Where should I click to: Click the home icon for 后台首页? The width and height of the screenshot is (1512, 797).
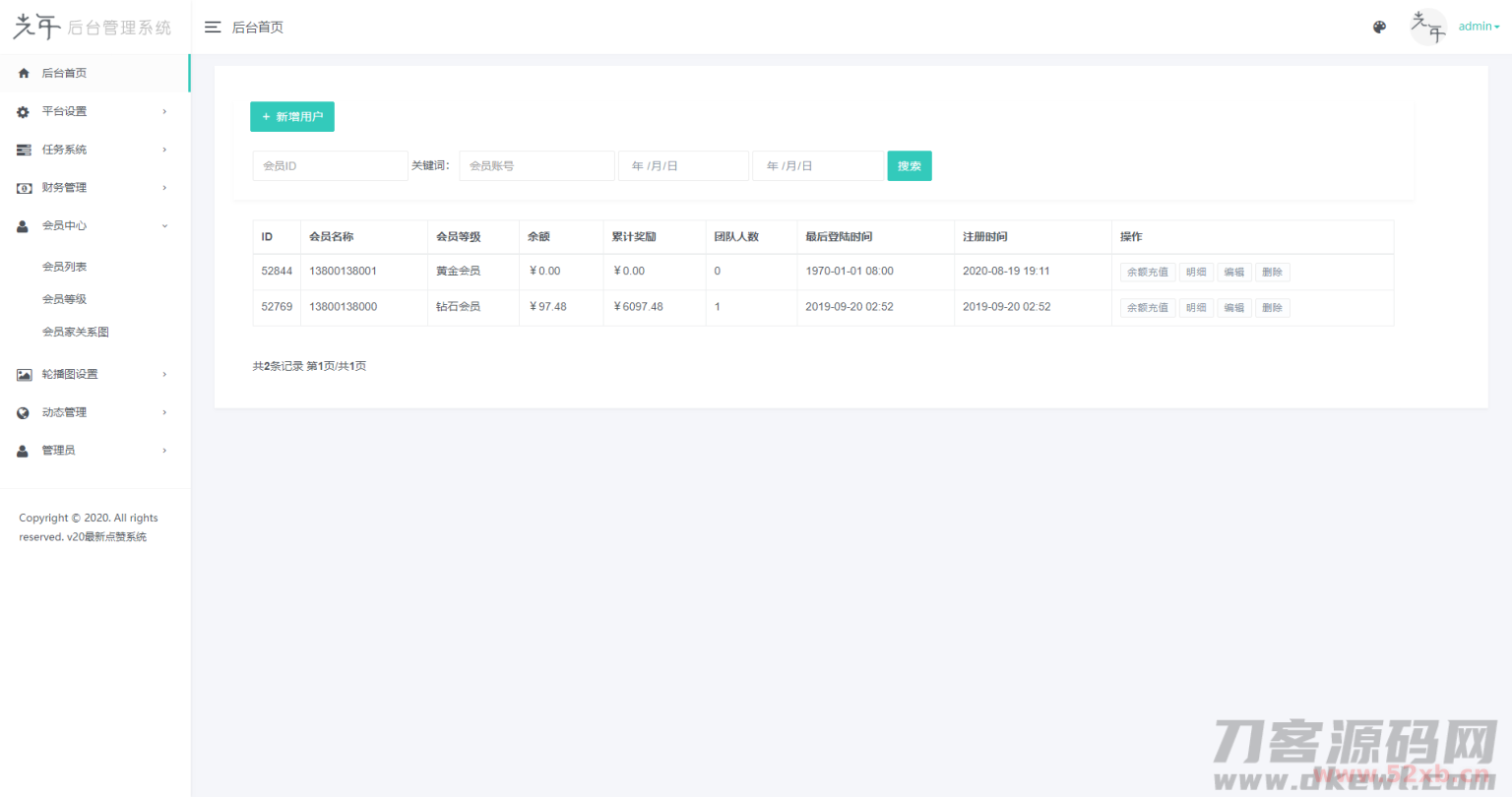click(x=24, y=74)
